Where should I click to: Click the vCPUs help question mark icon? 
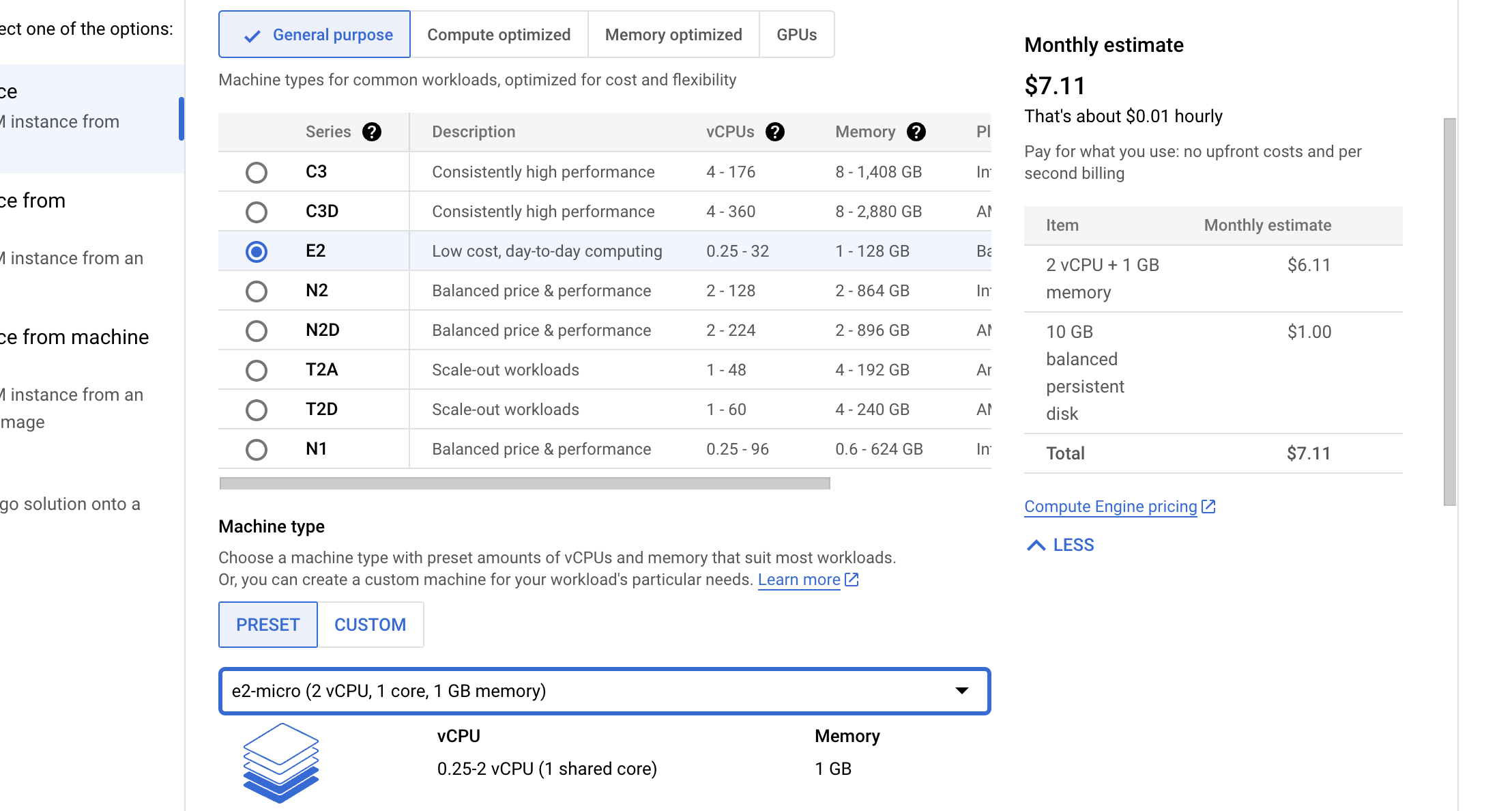coord(774,132)
